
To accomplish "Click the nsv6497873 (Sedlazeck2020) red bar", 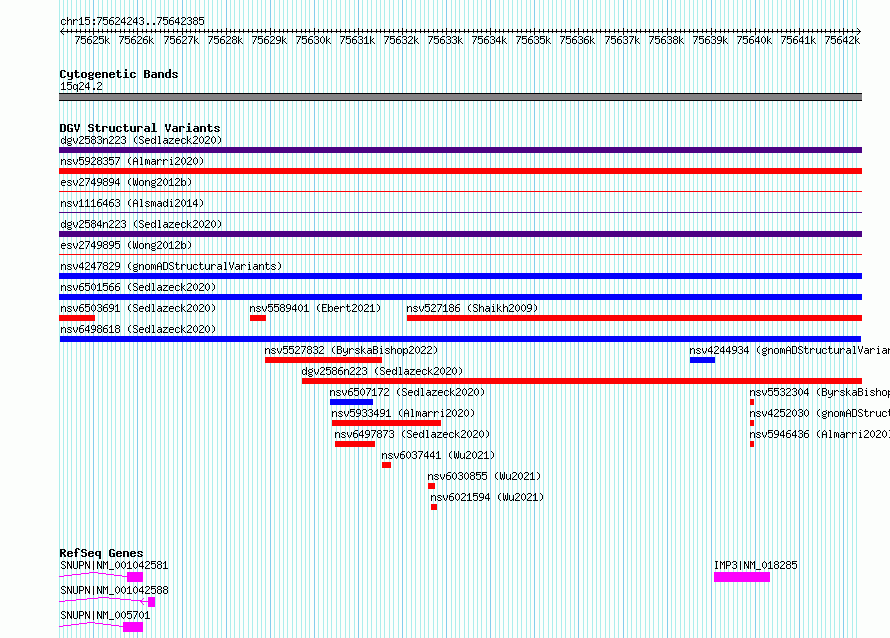I will 355,444.
